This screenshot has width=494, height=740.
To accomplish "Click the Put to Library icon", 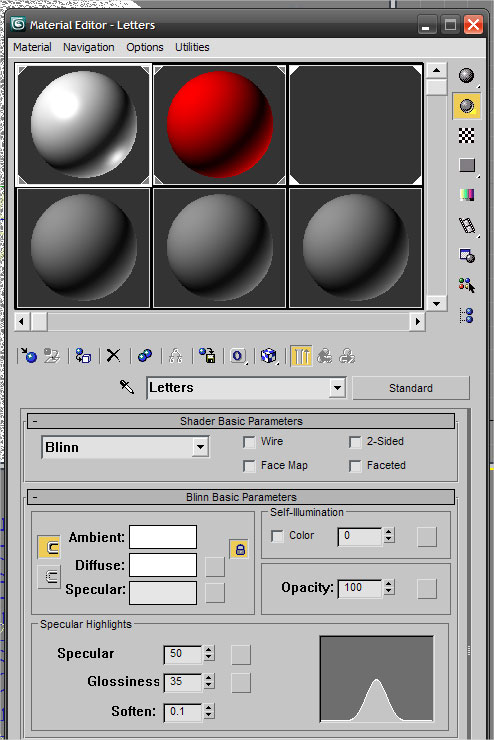I will pyautogui.click(x=207, y=356).
